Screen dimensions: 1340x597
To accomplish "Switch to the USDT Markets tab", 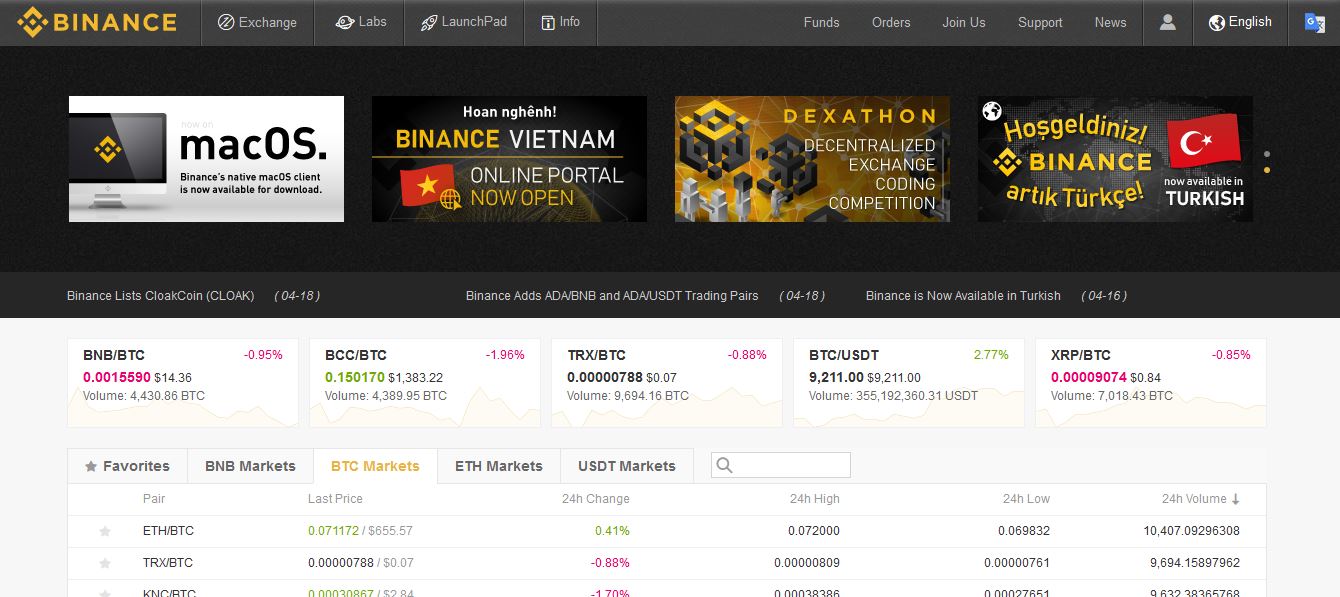I will point(626,466).
